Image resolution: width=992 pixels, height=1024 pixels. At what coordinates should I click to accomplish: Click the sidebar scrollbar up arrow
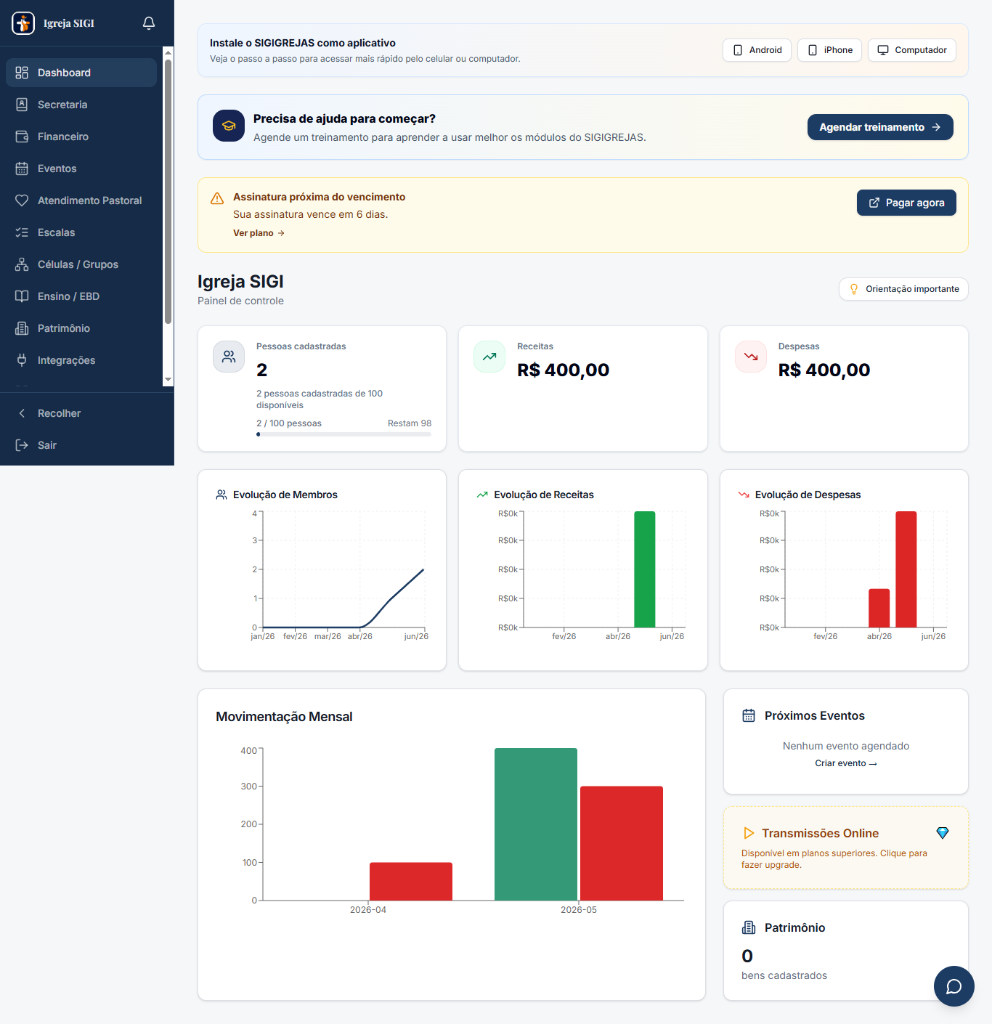[x=168, y=52]
